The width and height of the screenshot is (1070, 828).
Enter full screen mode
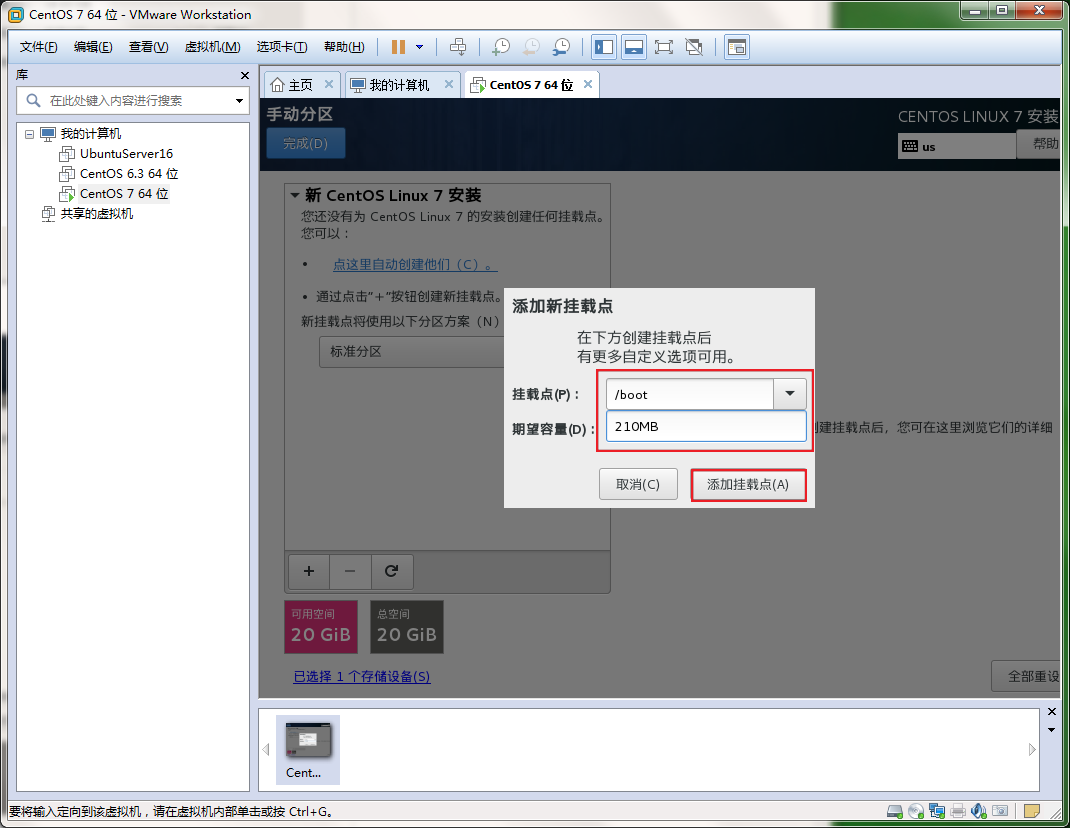(663, 47)
